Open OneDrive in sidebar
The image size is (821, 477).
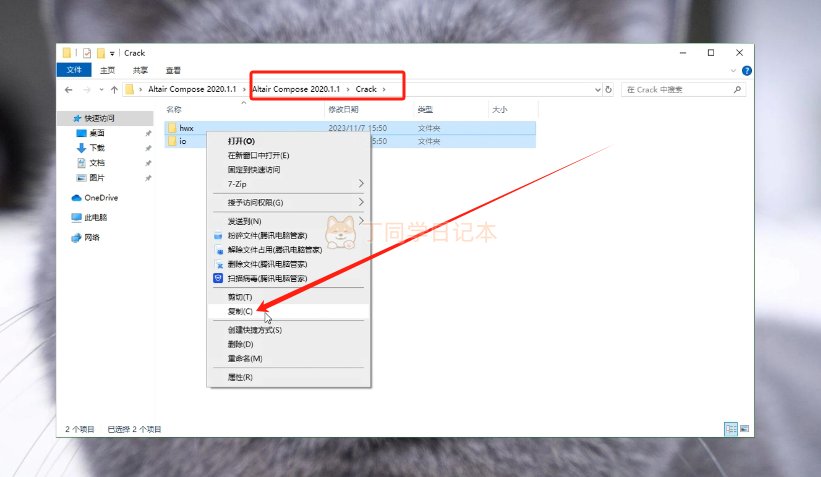[101, 198]
